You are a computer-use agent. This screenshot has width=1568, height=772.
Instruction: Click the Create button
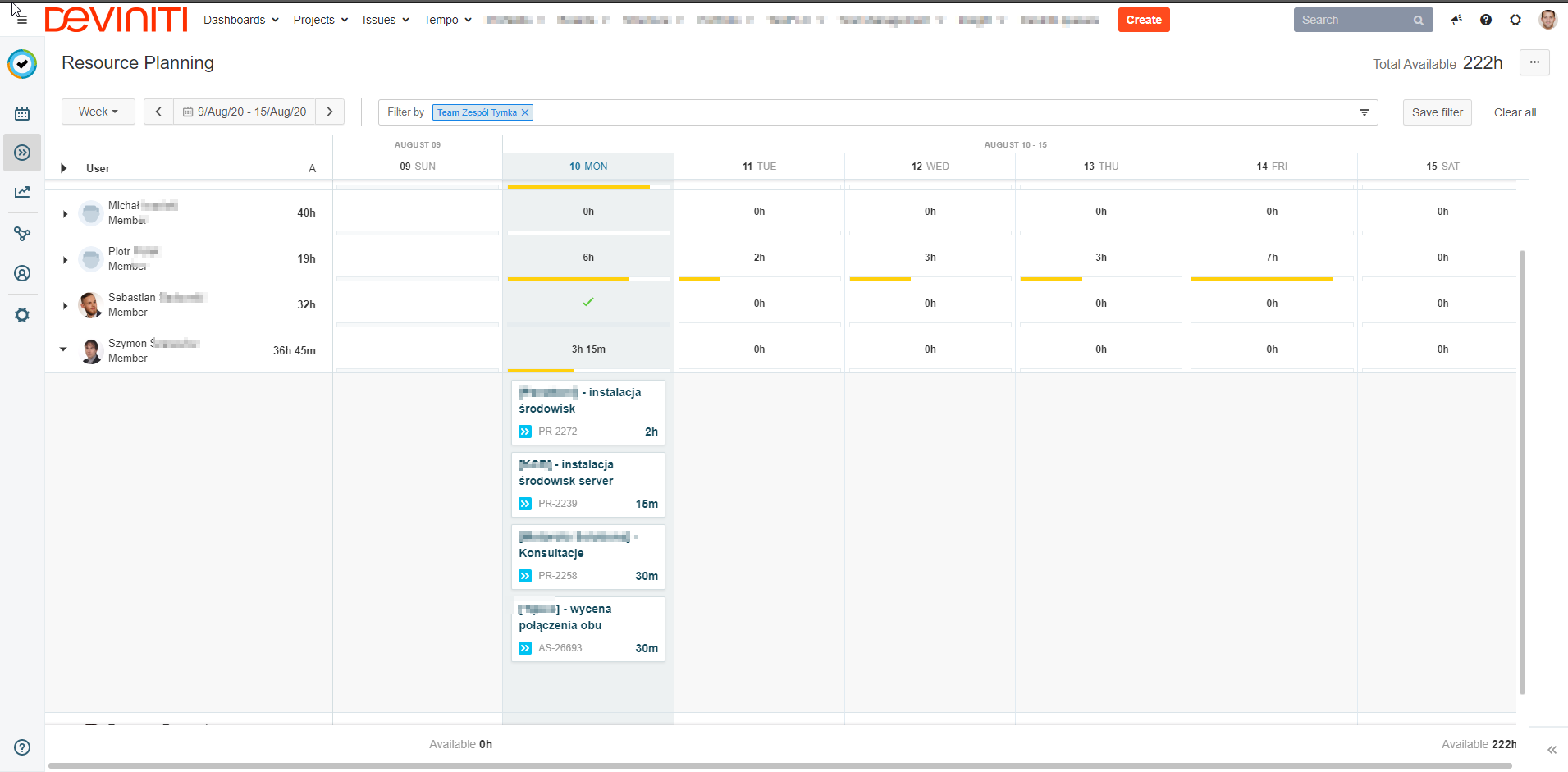(1143, 20)
